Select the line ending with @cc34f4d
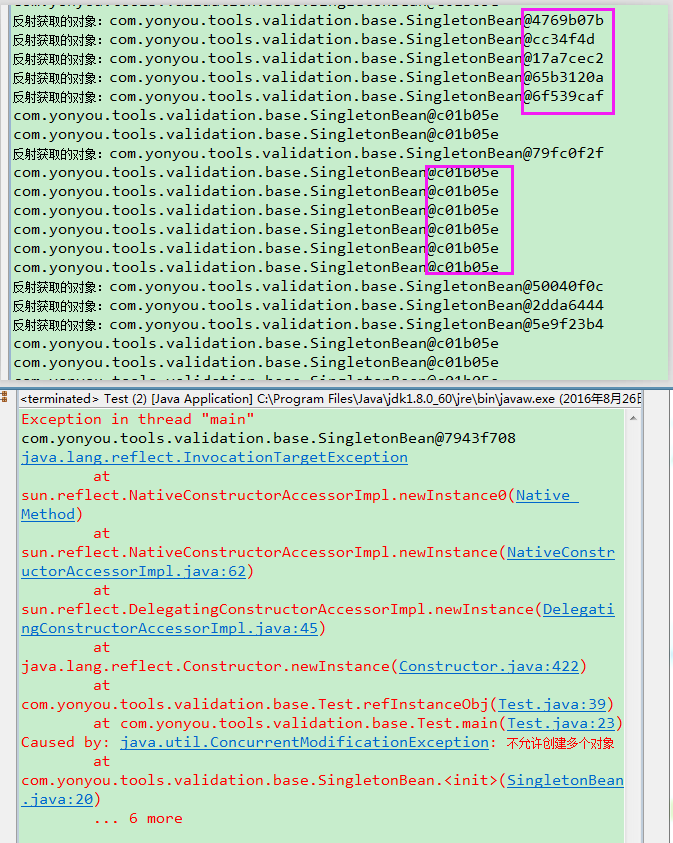 click(304, 39)
